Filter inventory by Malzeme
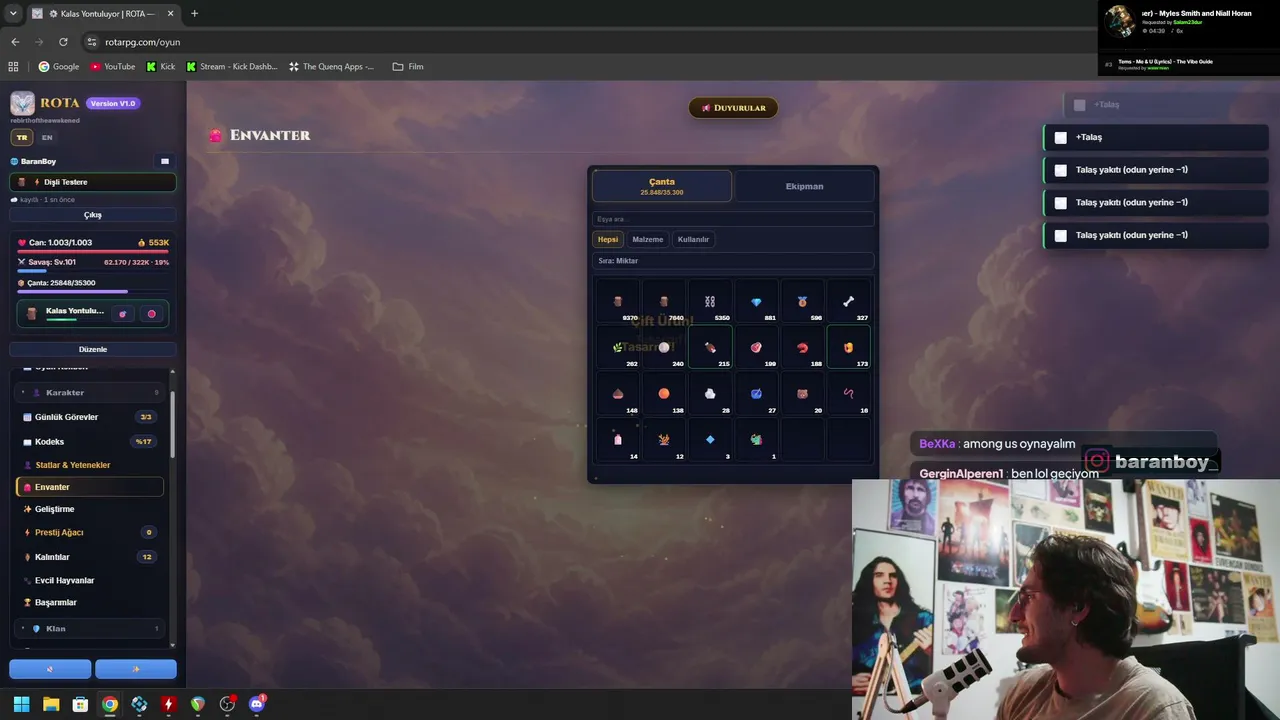 tap(648, 239)
